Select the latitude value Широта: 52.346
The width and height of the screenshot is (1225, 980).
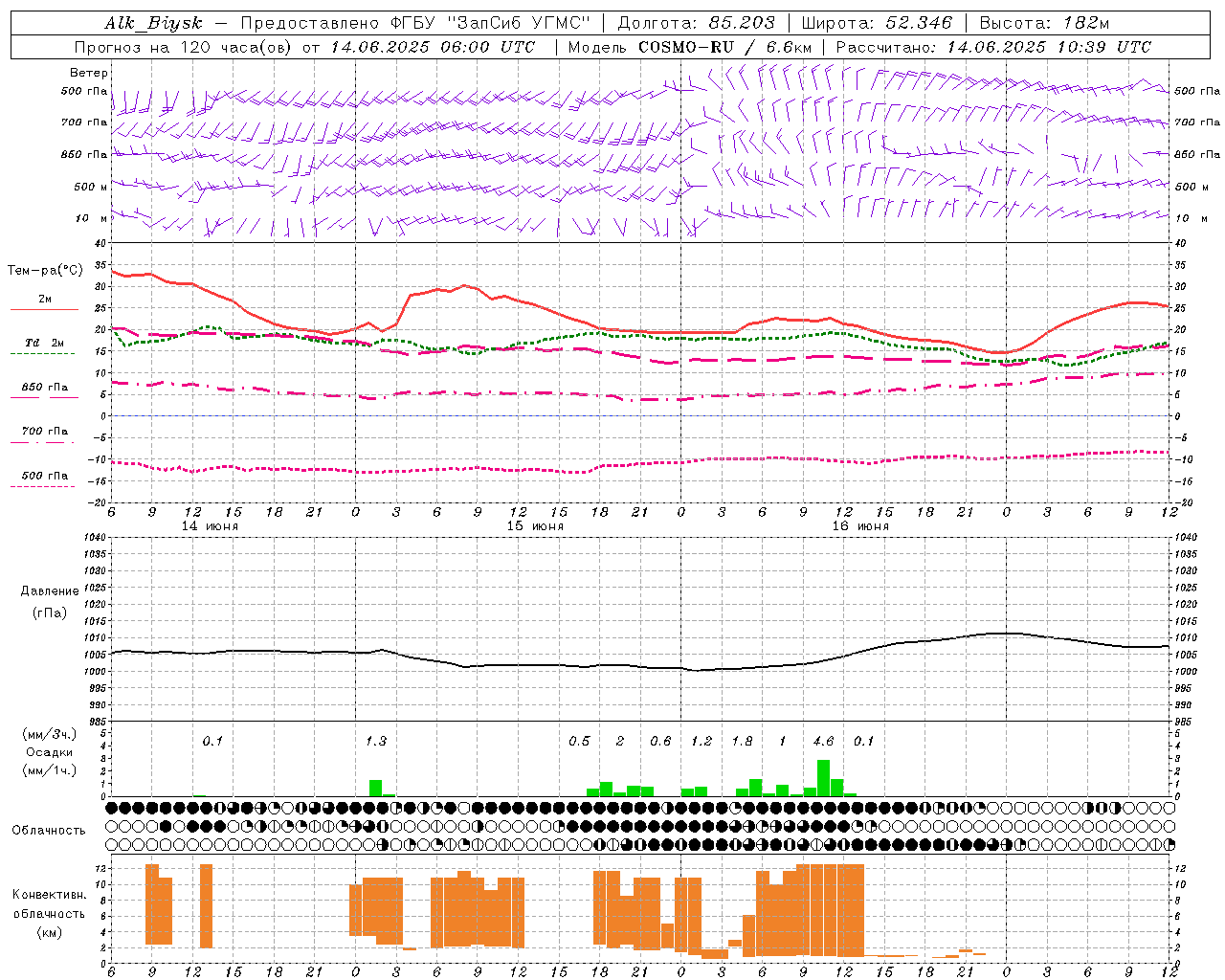[877, 23]
